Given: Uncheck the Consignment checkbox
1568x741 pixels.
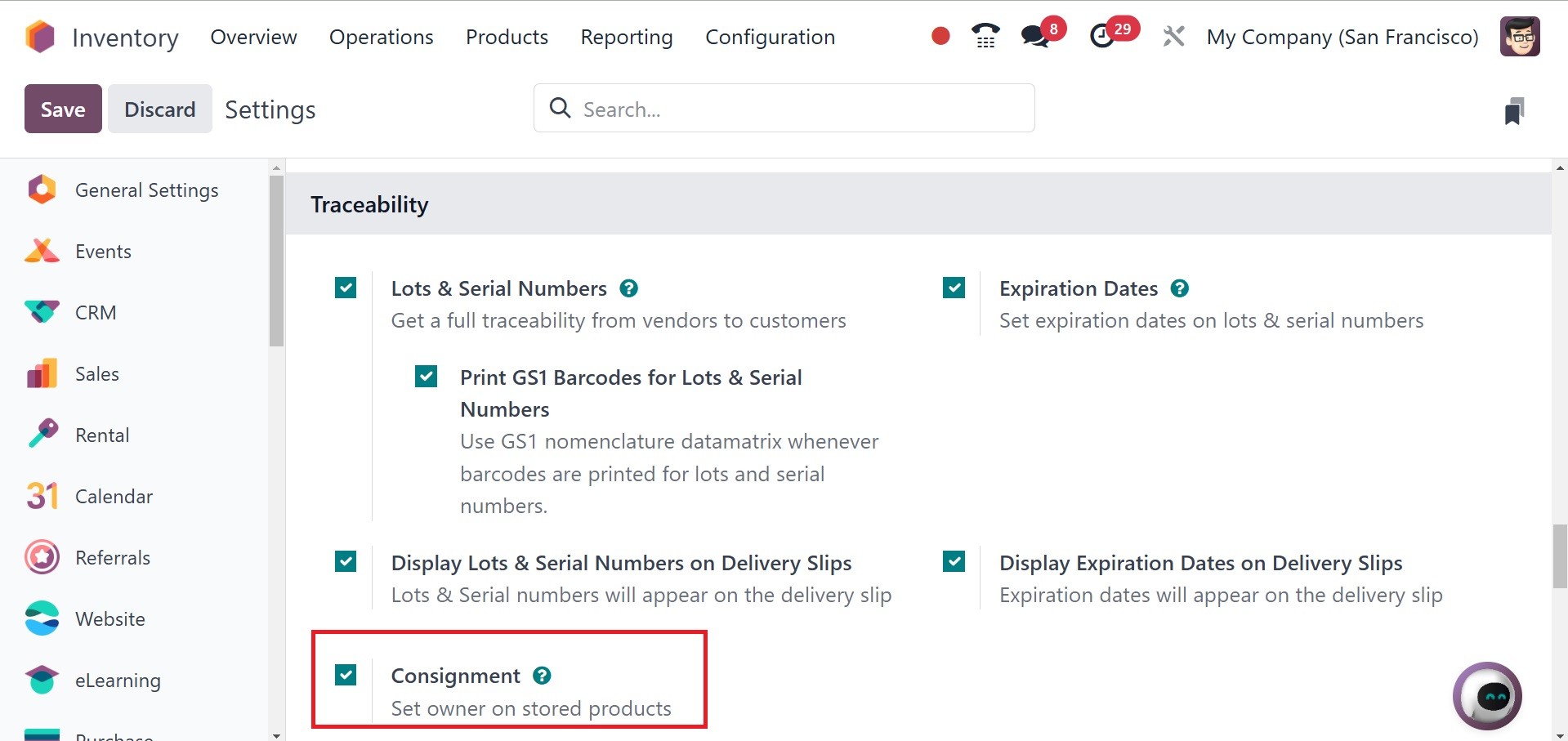Looking at the screenshot, I should pos(346,675).
